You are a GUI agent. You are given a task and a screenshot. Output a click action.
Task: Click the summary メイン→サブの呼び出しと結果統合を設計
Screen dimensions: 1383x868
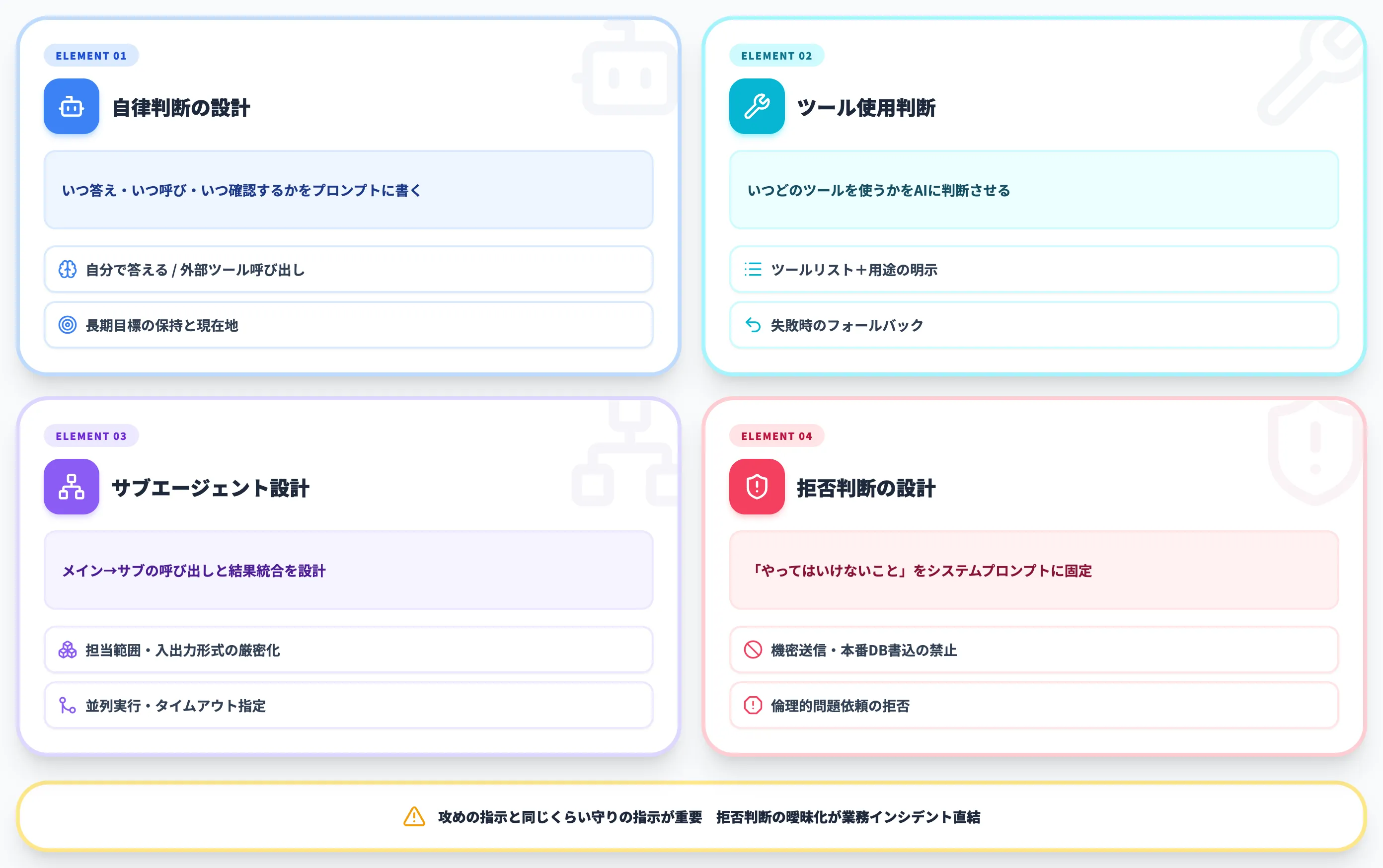click(194, 571)
